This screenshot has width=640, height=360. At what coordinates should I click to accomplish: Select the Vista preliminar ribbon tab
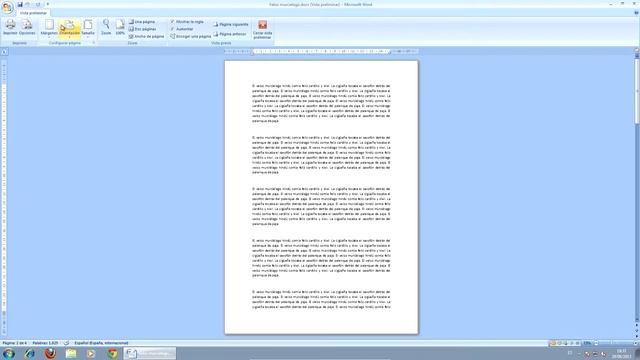[33, 13]
